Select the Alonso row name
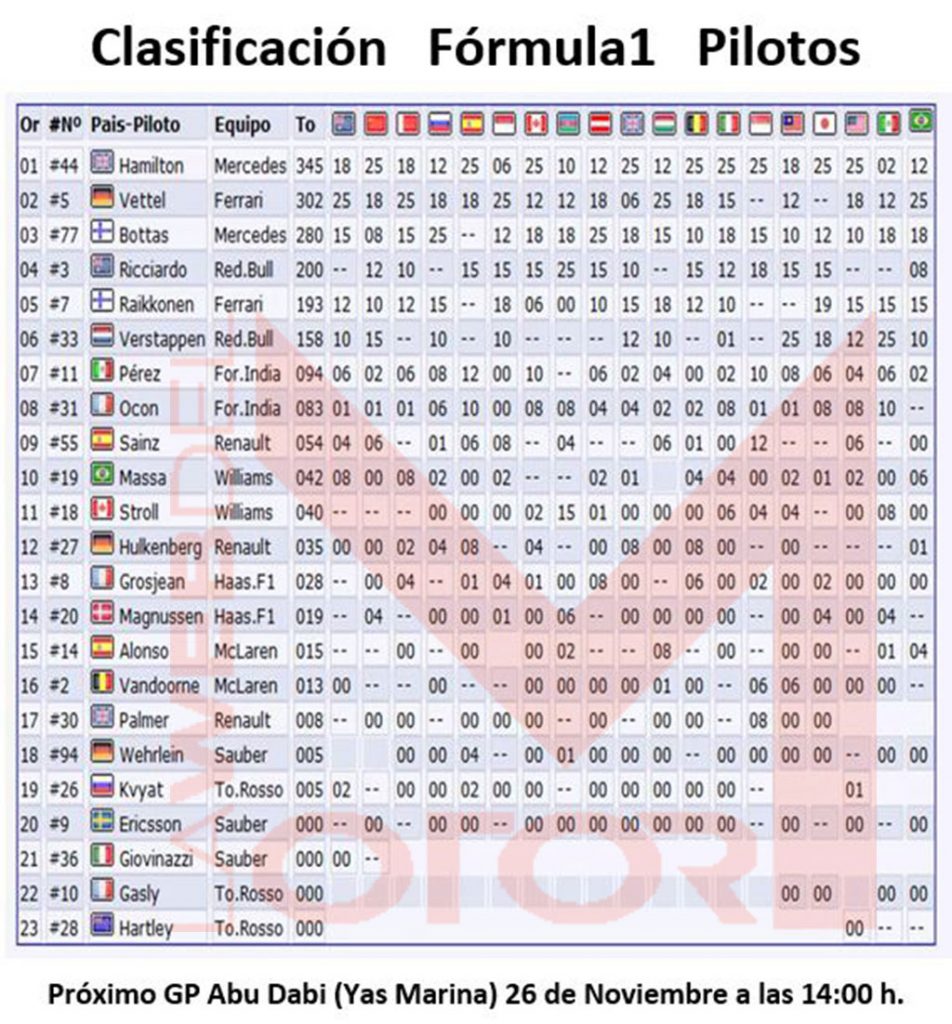 coord(143,651)
